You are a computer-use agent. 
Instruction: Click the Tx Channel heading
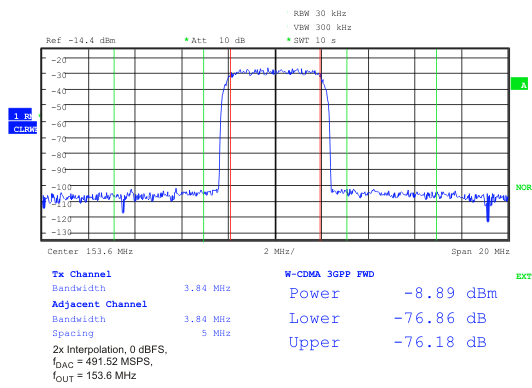(x=81, y=274)
